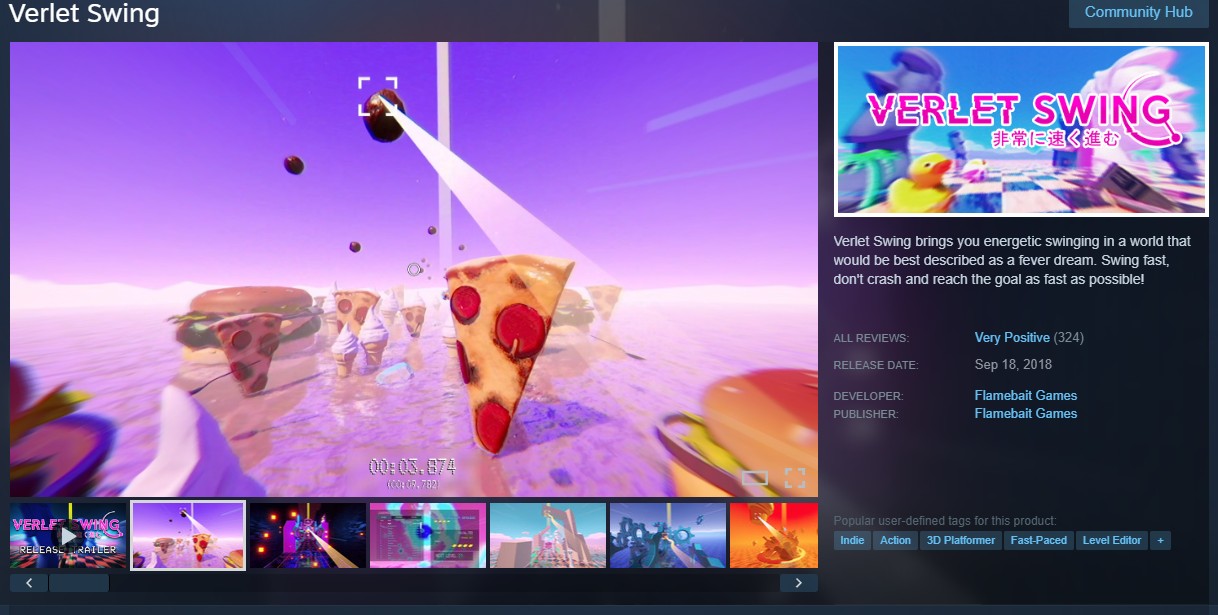Toggle fullscreen on the screenshot viewer

tap(795, 478)
